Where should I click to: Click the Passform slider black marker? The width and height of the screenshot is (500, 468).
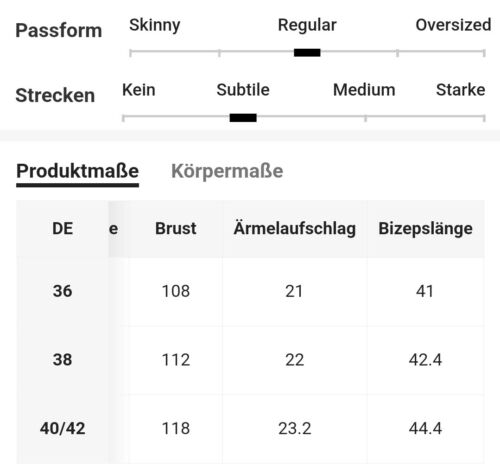click(307, 53)
